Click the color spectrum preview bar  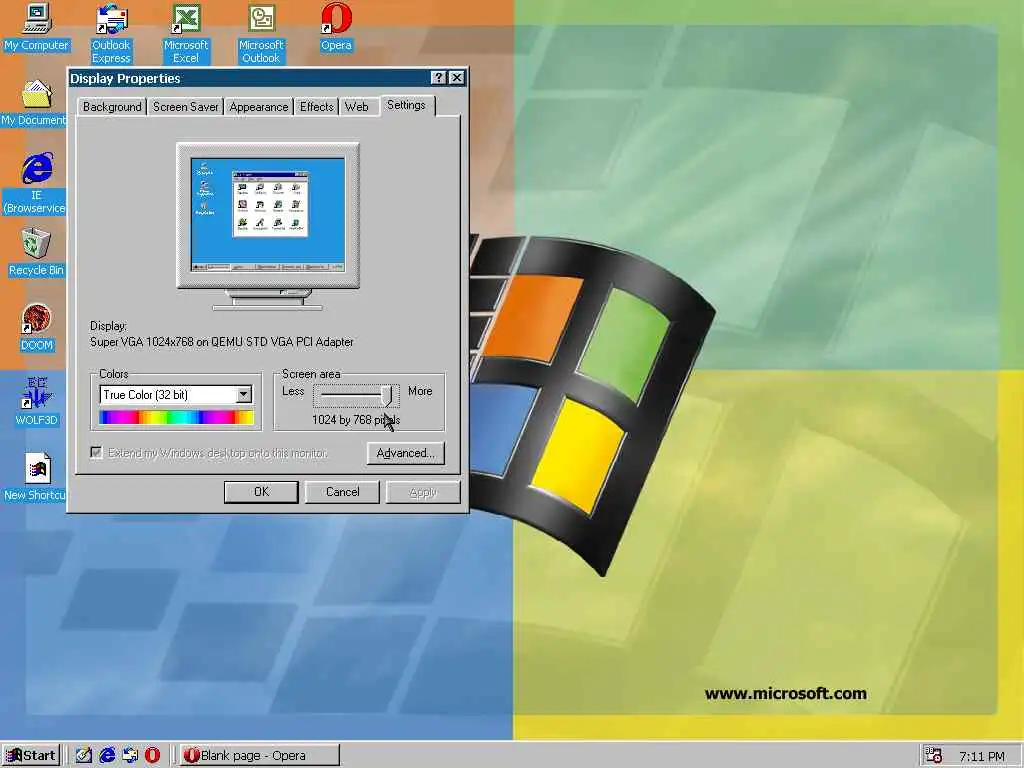tap(176, 417)
